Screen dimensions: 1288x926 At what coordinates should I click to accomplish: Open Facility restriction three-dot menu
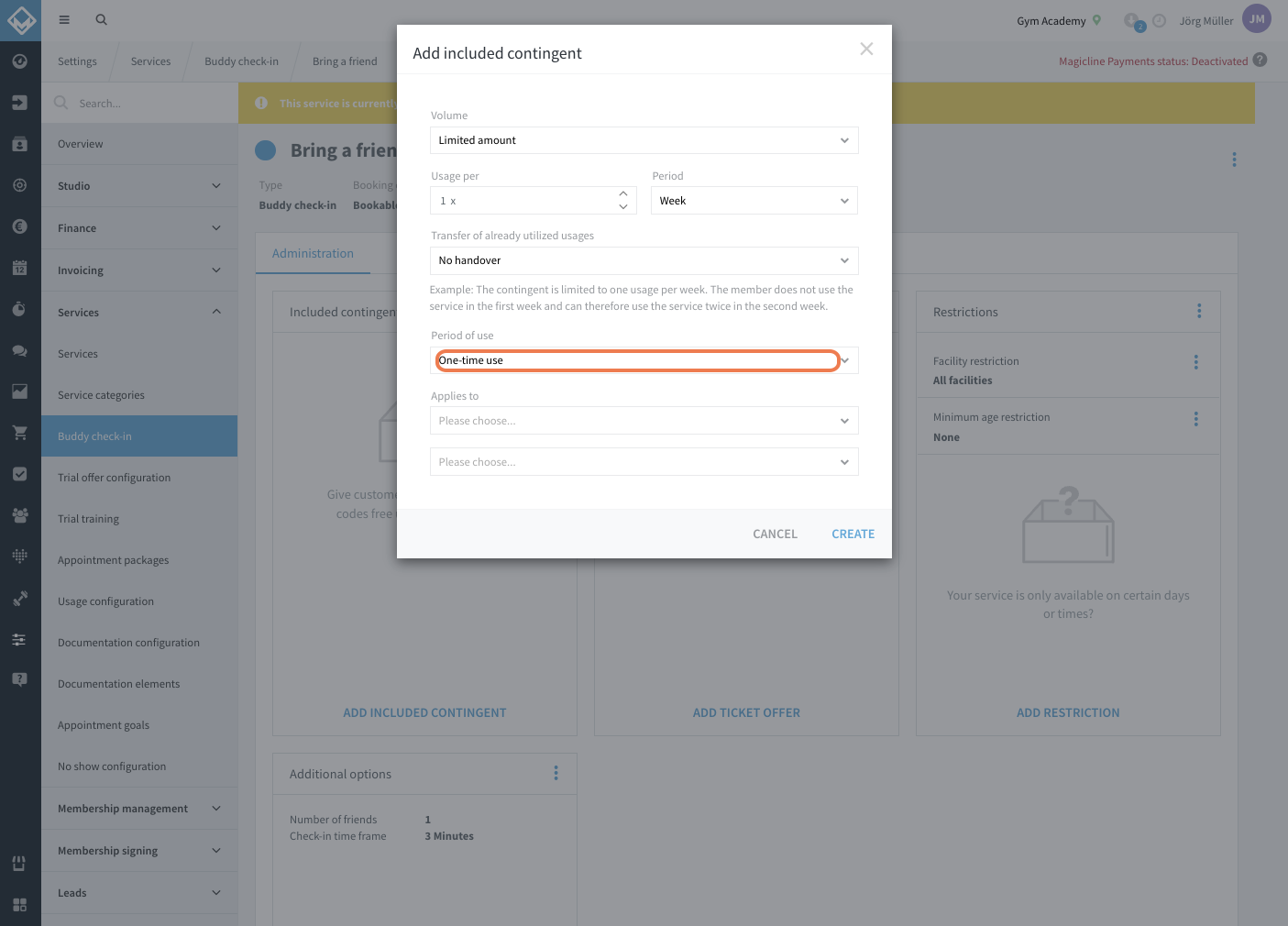click(x=1196, y=362)
